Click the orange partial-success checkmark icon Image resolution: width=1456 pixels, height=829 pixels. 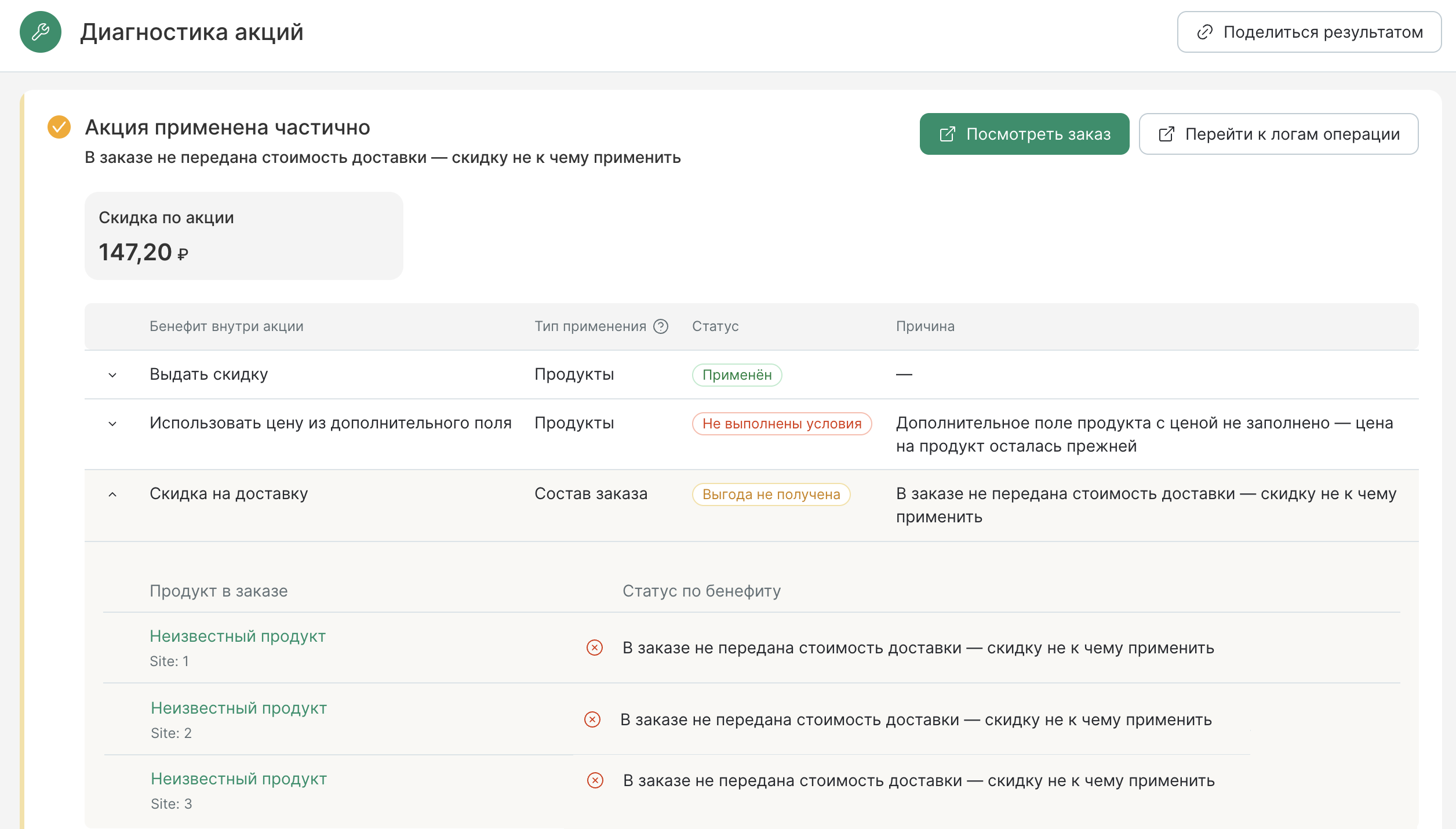pos(59,127)
